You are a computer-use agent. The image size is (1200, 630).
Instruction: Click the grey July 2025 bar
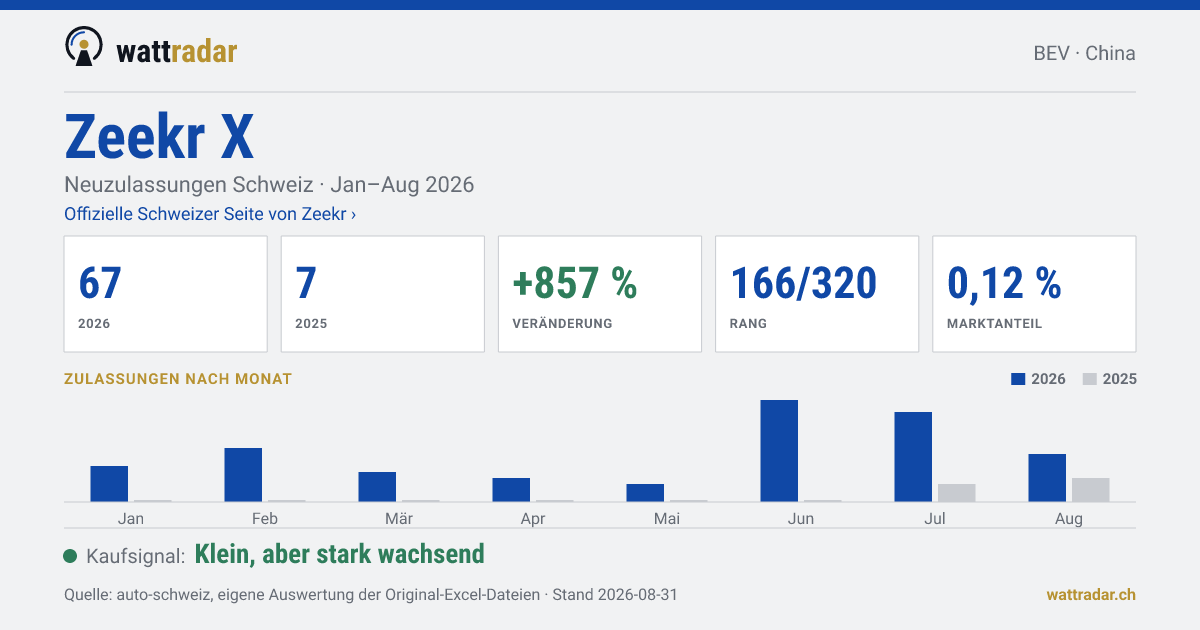click(x=957, y=493)
